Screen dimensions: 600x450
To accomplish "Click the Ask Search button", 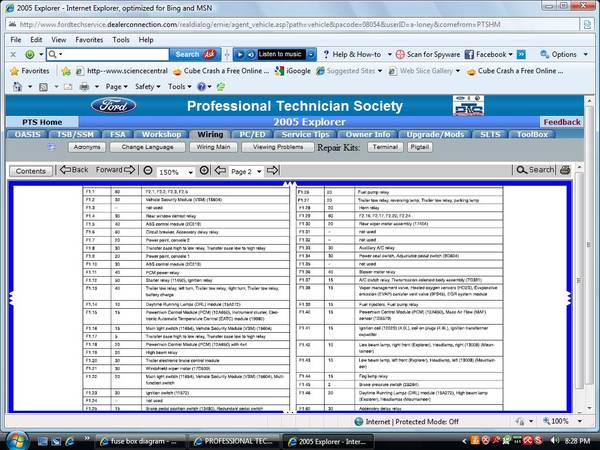I will (195, 54).
